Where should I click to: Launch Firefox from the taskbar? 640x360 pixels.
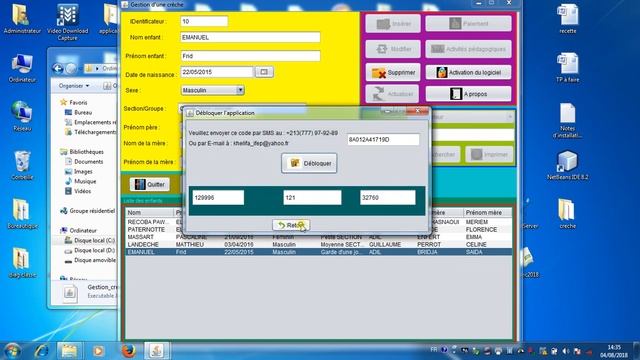click(128, 351)
